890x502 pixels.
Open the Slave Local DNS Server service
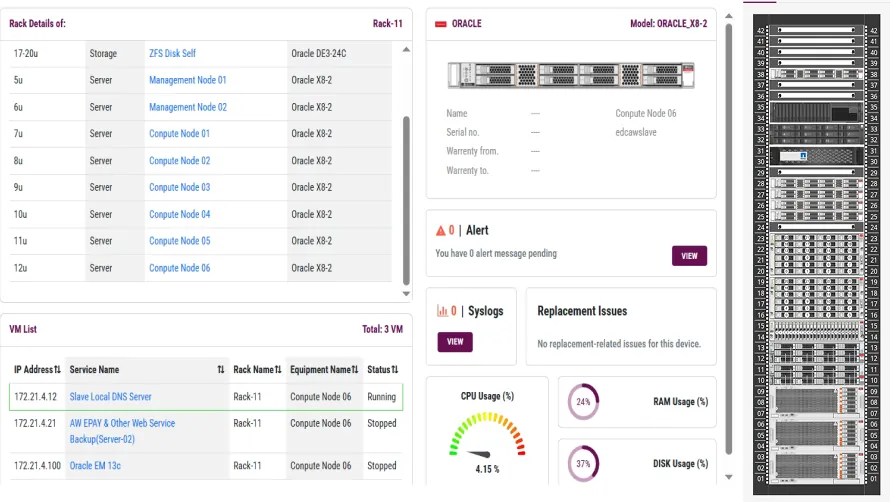pos(110,397)
